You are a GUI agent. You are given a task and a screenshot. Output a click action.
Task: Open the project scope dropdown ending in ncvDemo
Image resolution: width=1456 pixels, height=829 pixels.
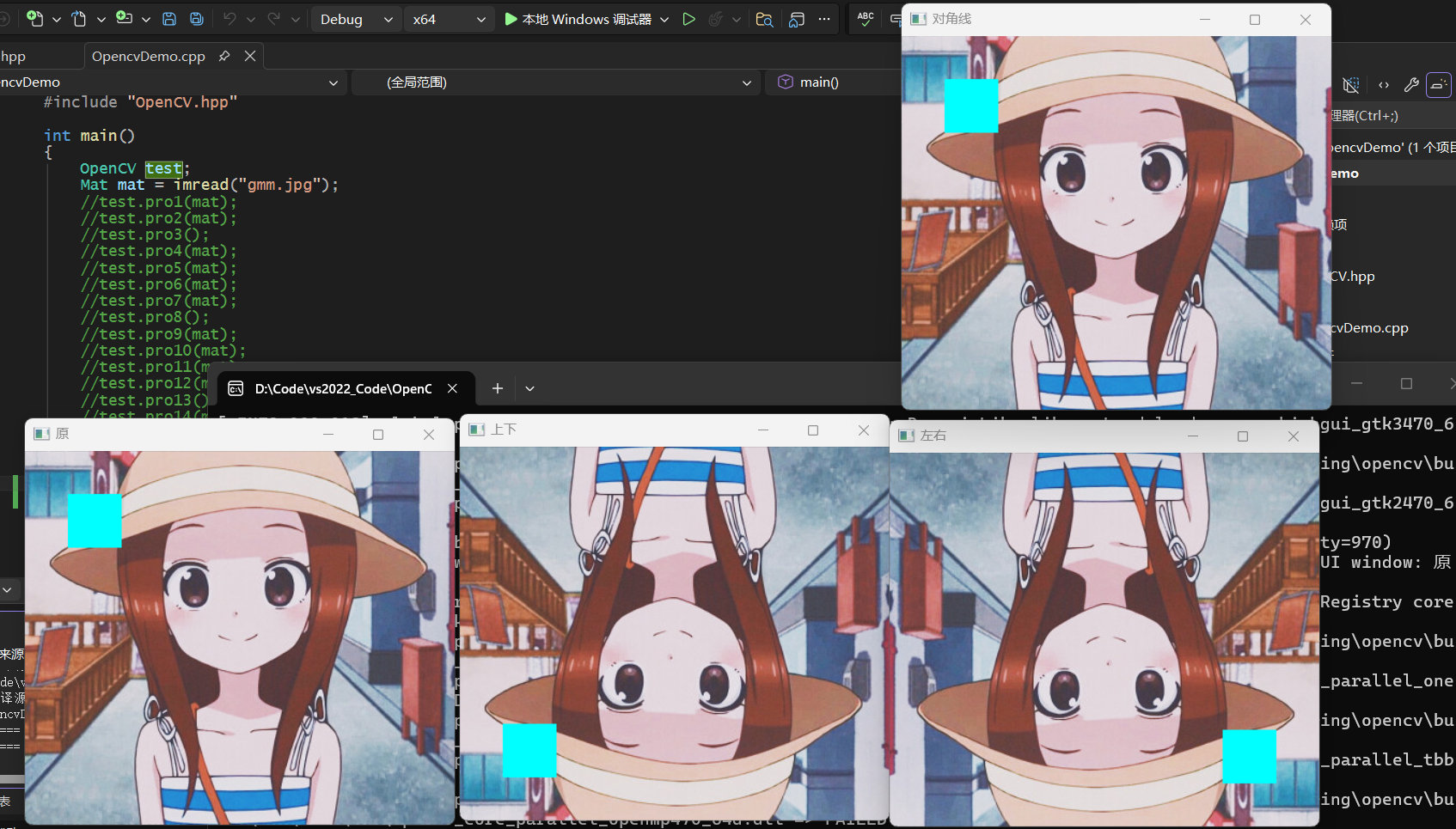[172, 82]
